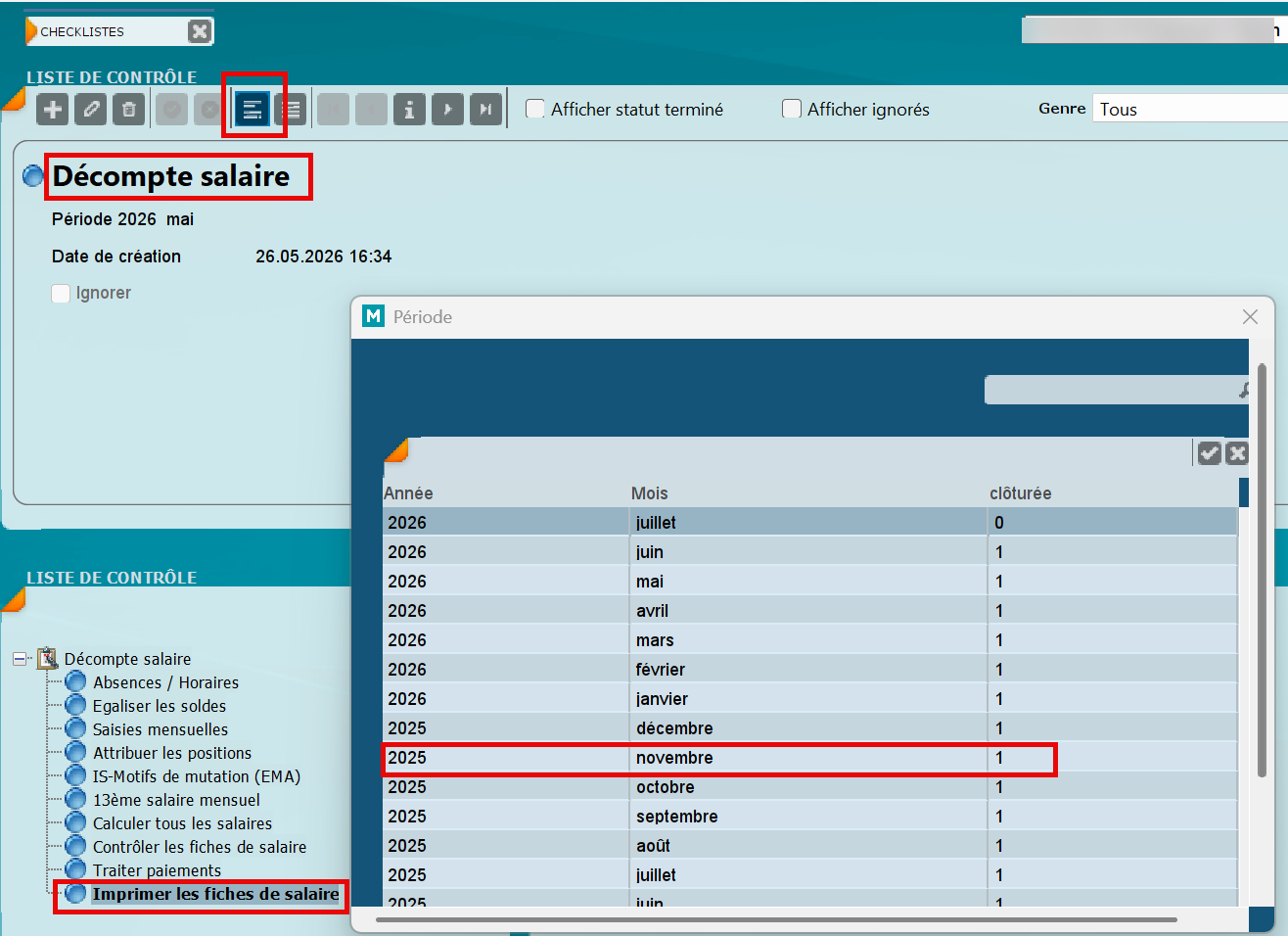The height and width of the screenshot is (936, 1288).
Task: Sort by Année column header
Action: click(x=408, y=493)
